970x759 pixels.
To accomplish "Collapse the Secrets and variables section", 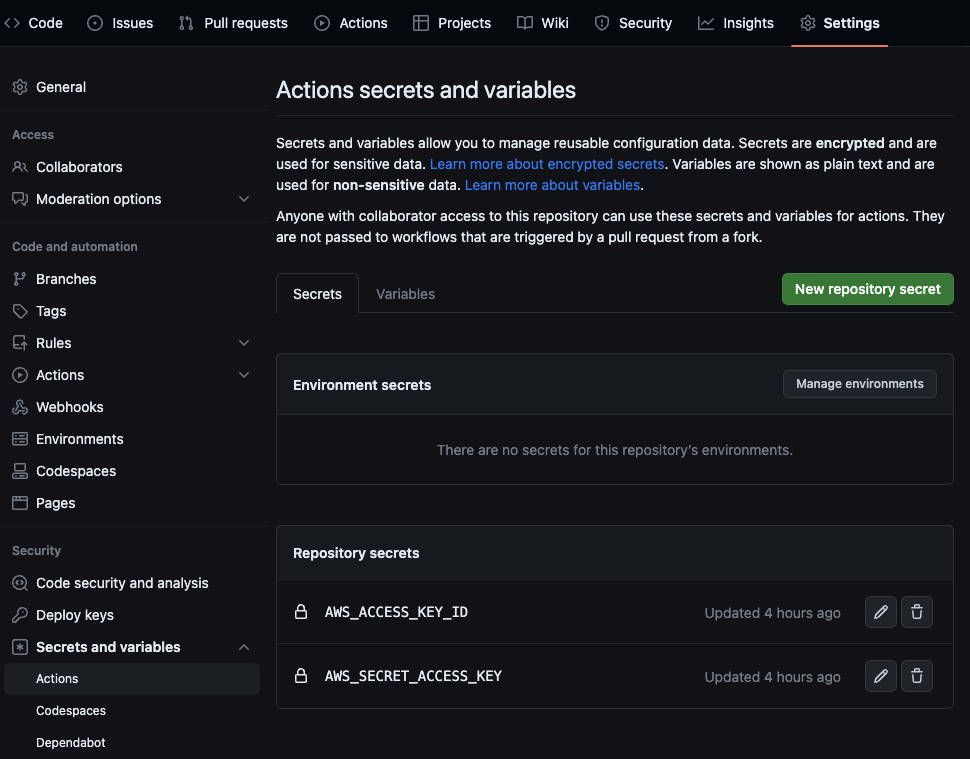I will click(244, 647).
